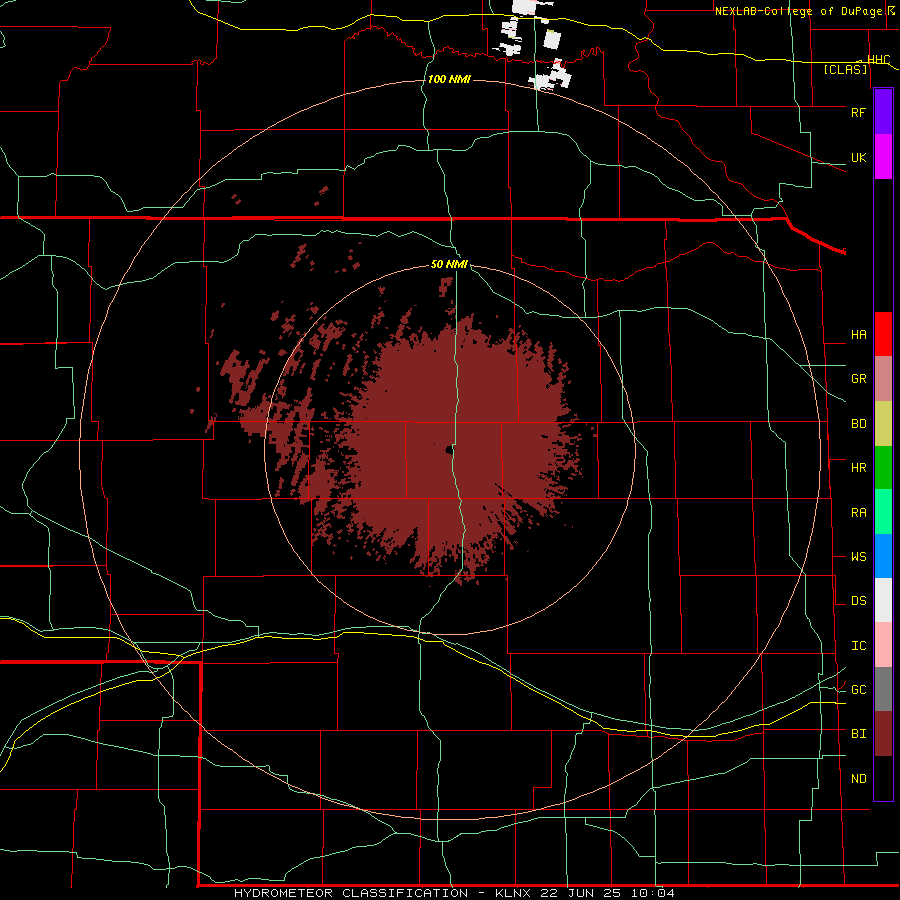Click the KLNX radar site center dot
Image resolution: width=900 pixels, height=900 pixels.
pyautogui.click(x=449, y=449)
